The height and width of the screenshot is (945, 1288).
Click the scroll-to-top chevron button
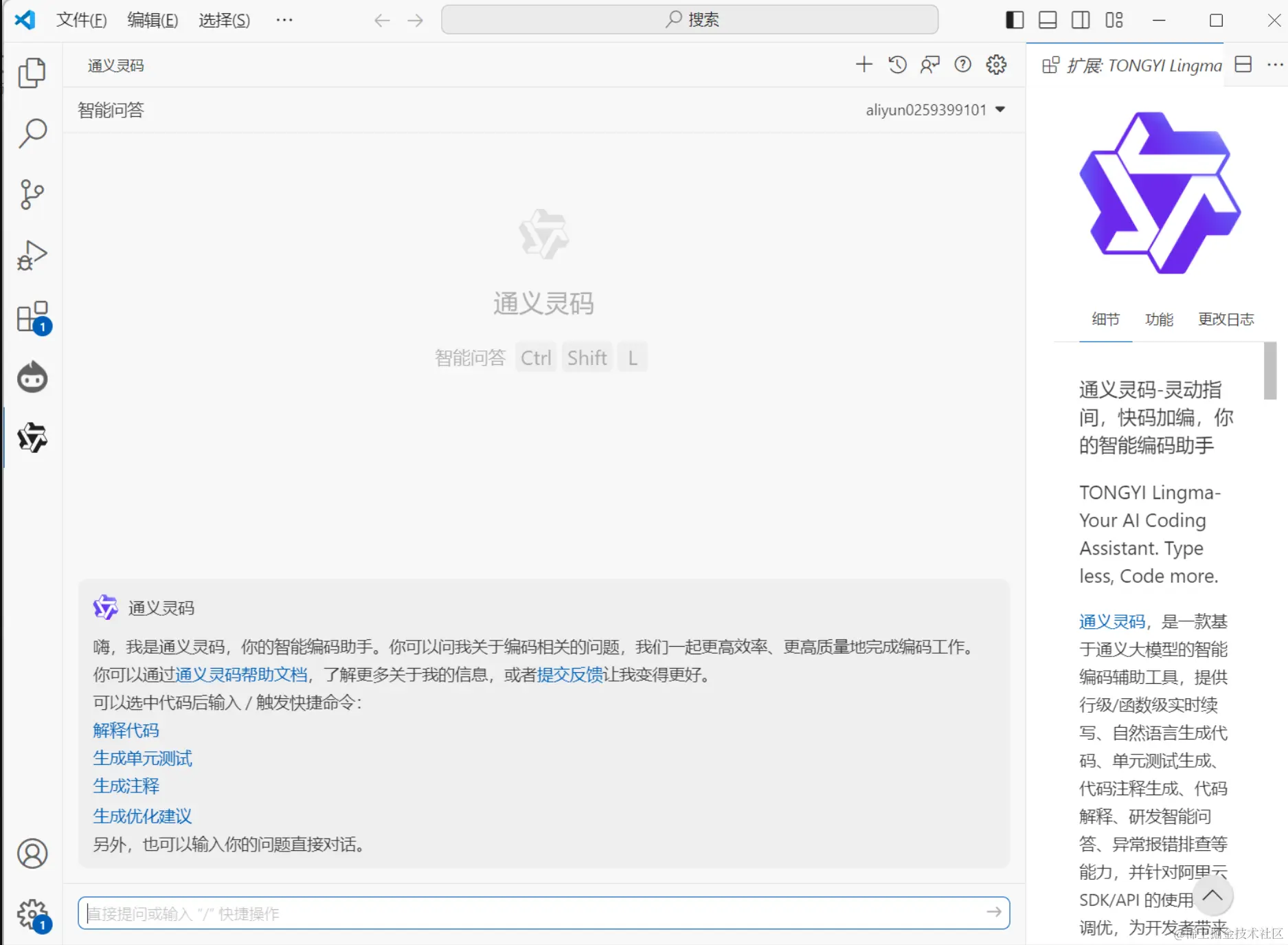1212,896
